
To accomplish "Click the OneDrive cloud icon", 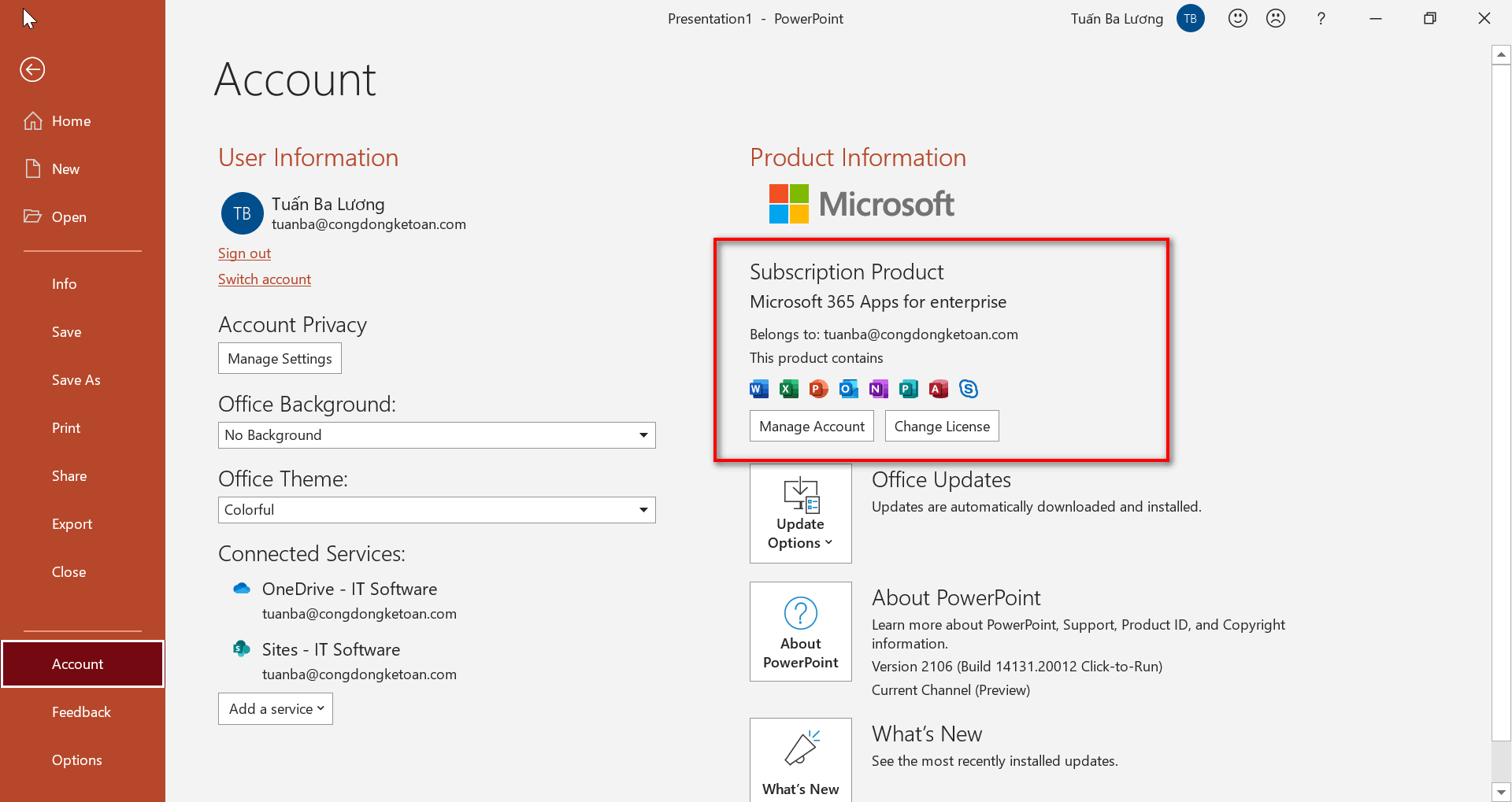I will click(x=242, y=589).
